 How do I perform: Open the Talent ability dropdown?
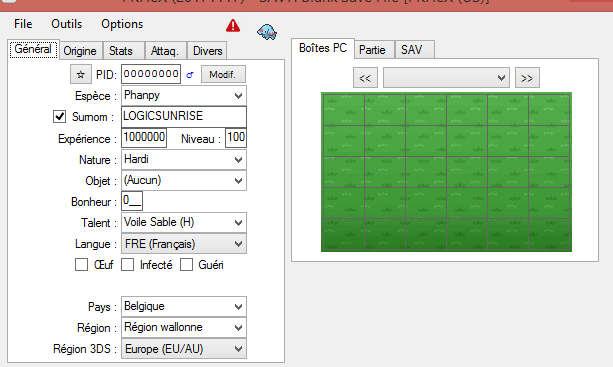pyautogui.click(x=184, y=222)
